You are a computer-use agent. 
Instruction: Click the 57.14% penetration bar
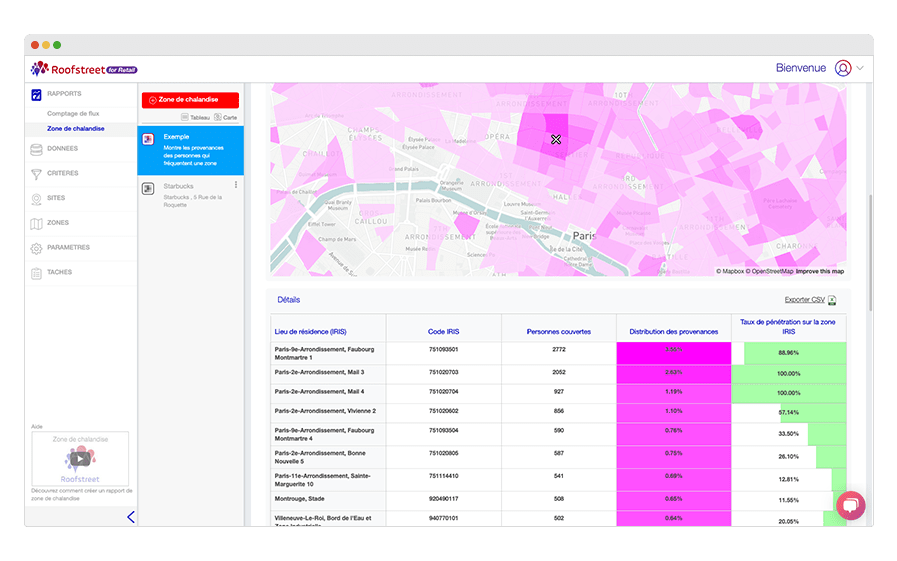pos(813,412)
